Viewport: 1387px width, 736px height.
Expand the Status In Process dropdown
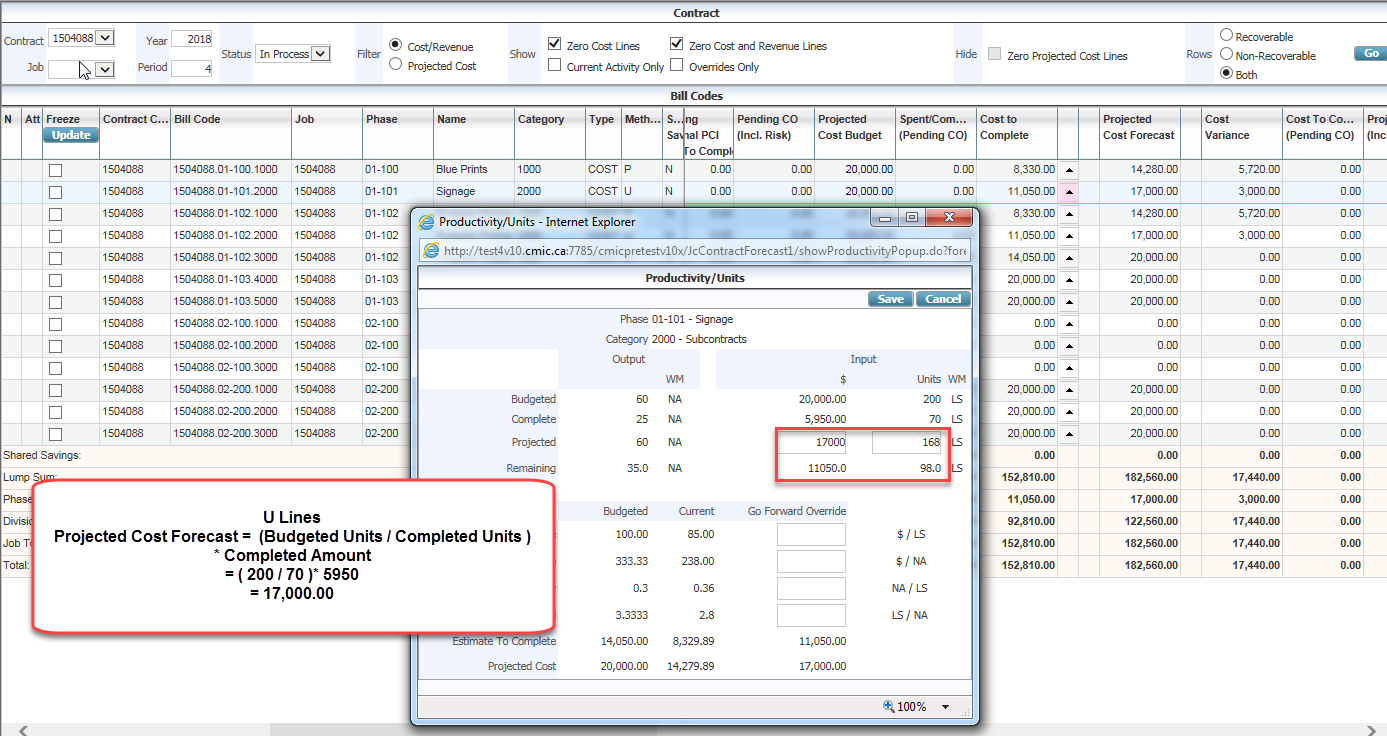320,54
